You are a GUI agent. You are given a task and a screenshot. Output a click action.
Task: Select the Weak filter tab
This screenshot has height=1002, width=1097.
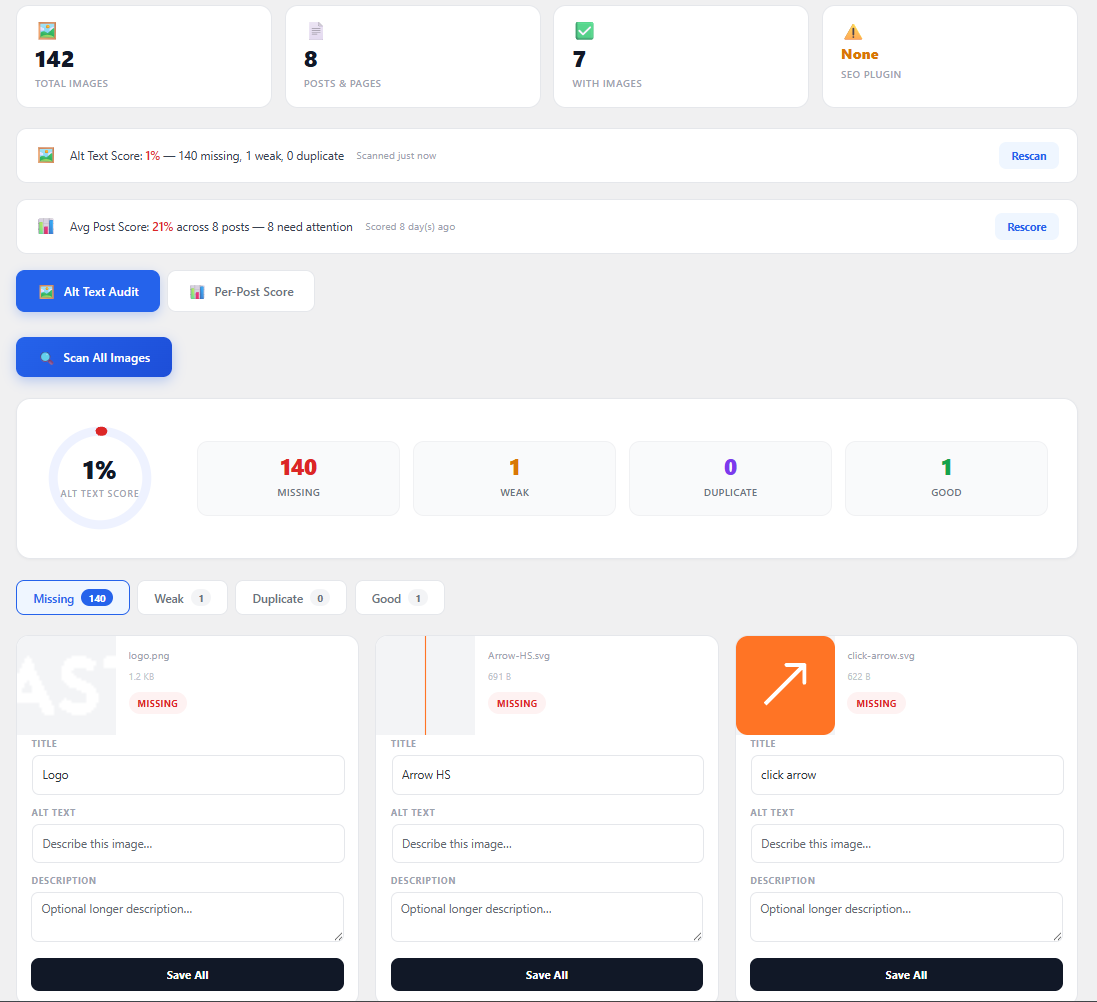(x=182, y=598)
